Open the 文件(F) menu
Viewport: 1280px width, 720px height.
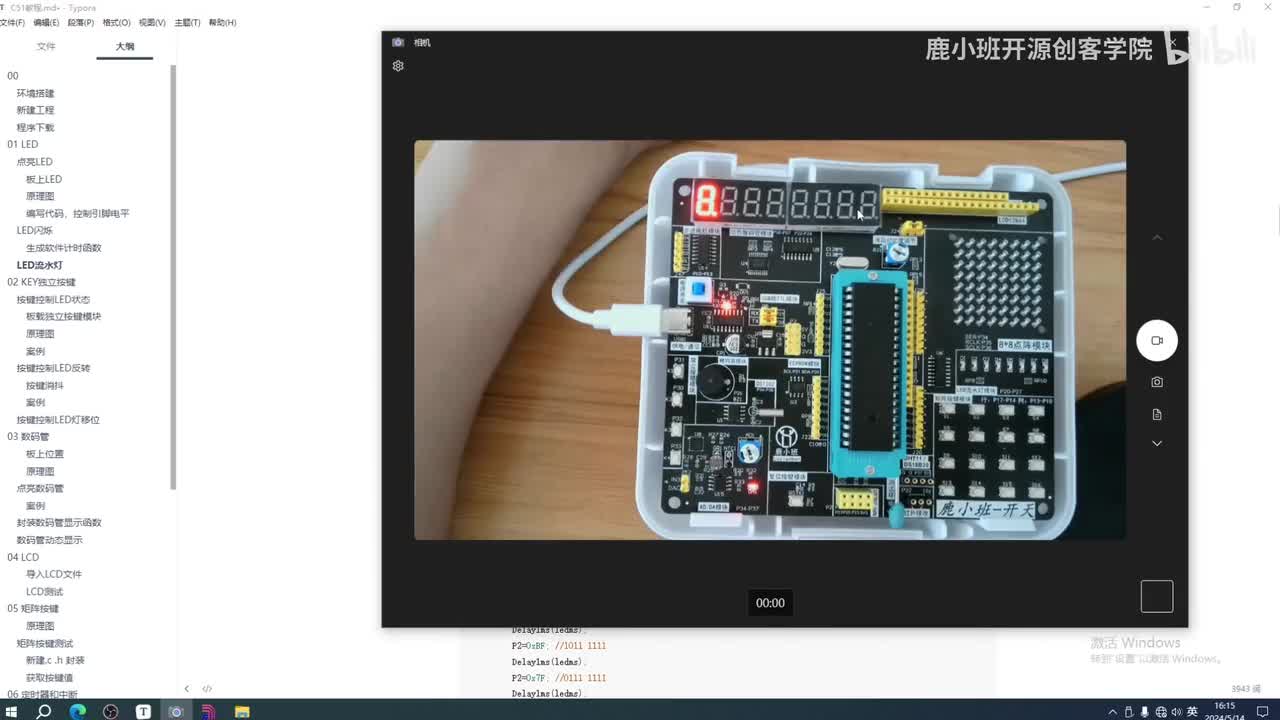tap(12, 22)
